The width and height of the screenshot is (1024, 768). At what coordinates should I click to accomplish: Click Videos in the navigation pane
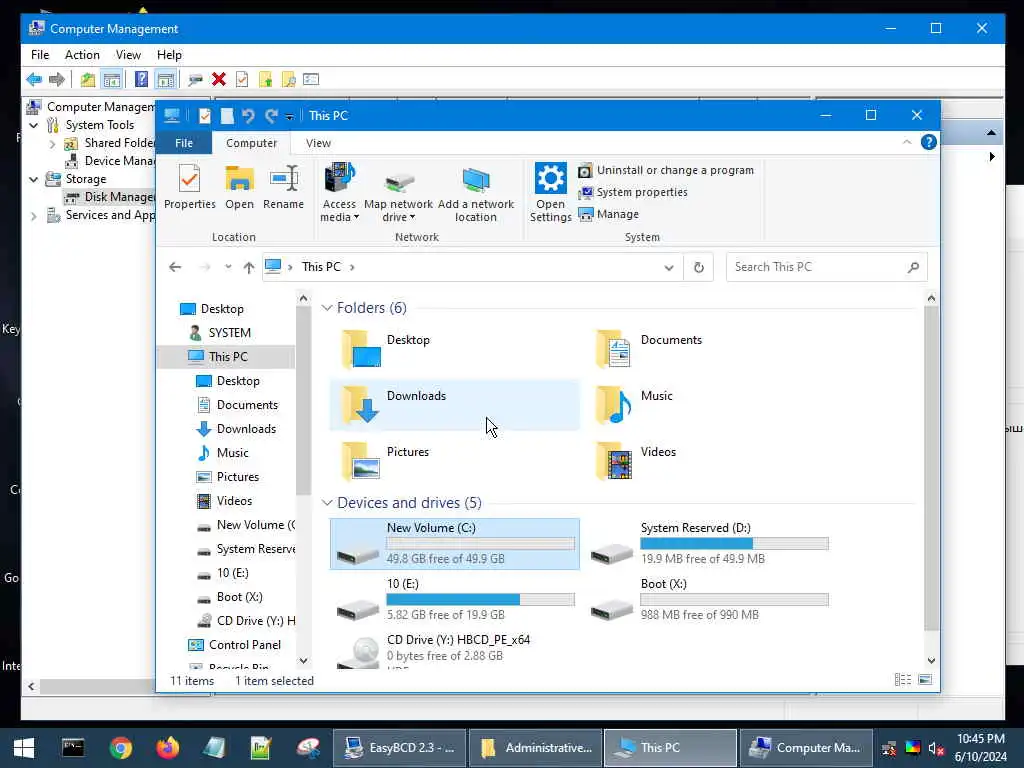click(234, 501)
